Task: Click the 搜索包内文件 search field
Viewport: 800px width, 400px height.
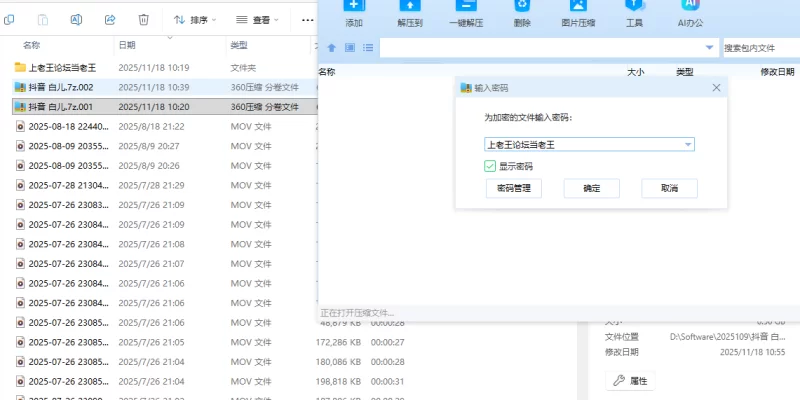Action: coord(759,47)
